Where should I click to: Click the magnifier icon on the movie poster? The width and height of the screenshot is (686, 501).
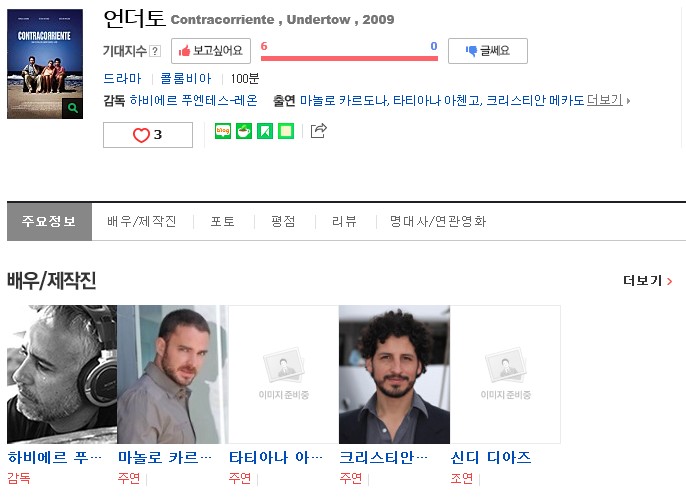click(x=72, y=108)
